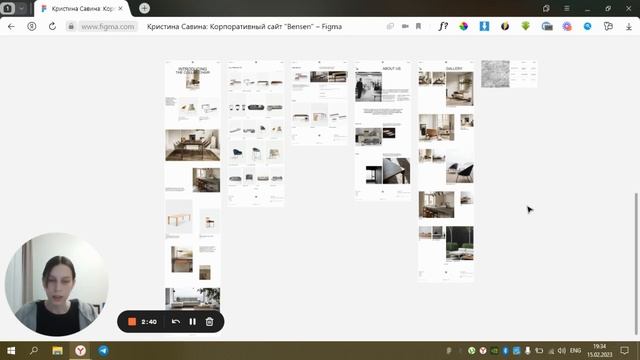640x360 pixels.
Task: Stop the screen recording with orange square
Action: click(132, 322)
